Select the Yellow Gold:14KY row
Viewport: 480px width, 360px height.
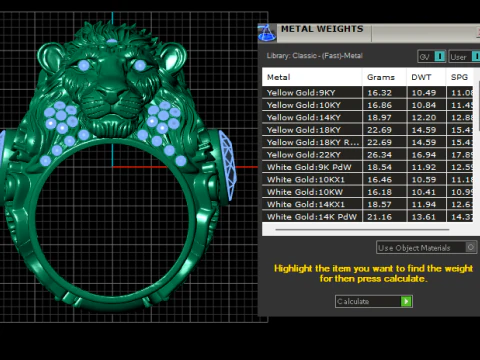coord(368,117)
